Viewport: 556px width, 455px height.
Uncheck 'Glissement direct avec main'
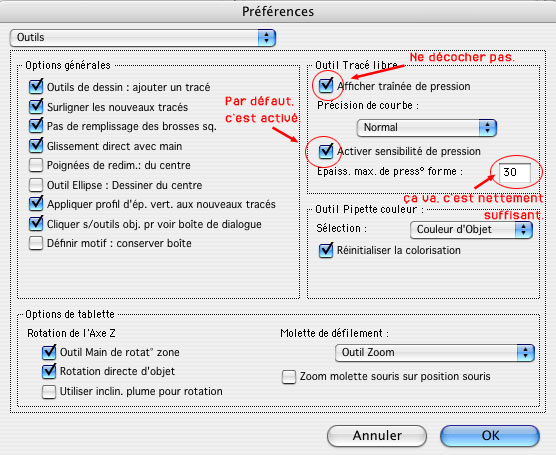coord(36,146)
